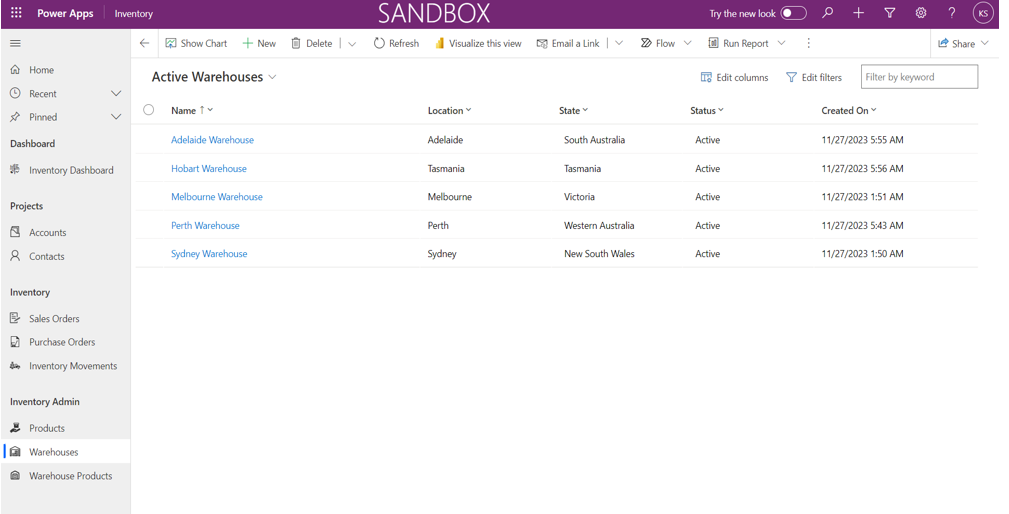
Task: Open the app launcher waffle icon
Action: point(16,13)
